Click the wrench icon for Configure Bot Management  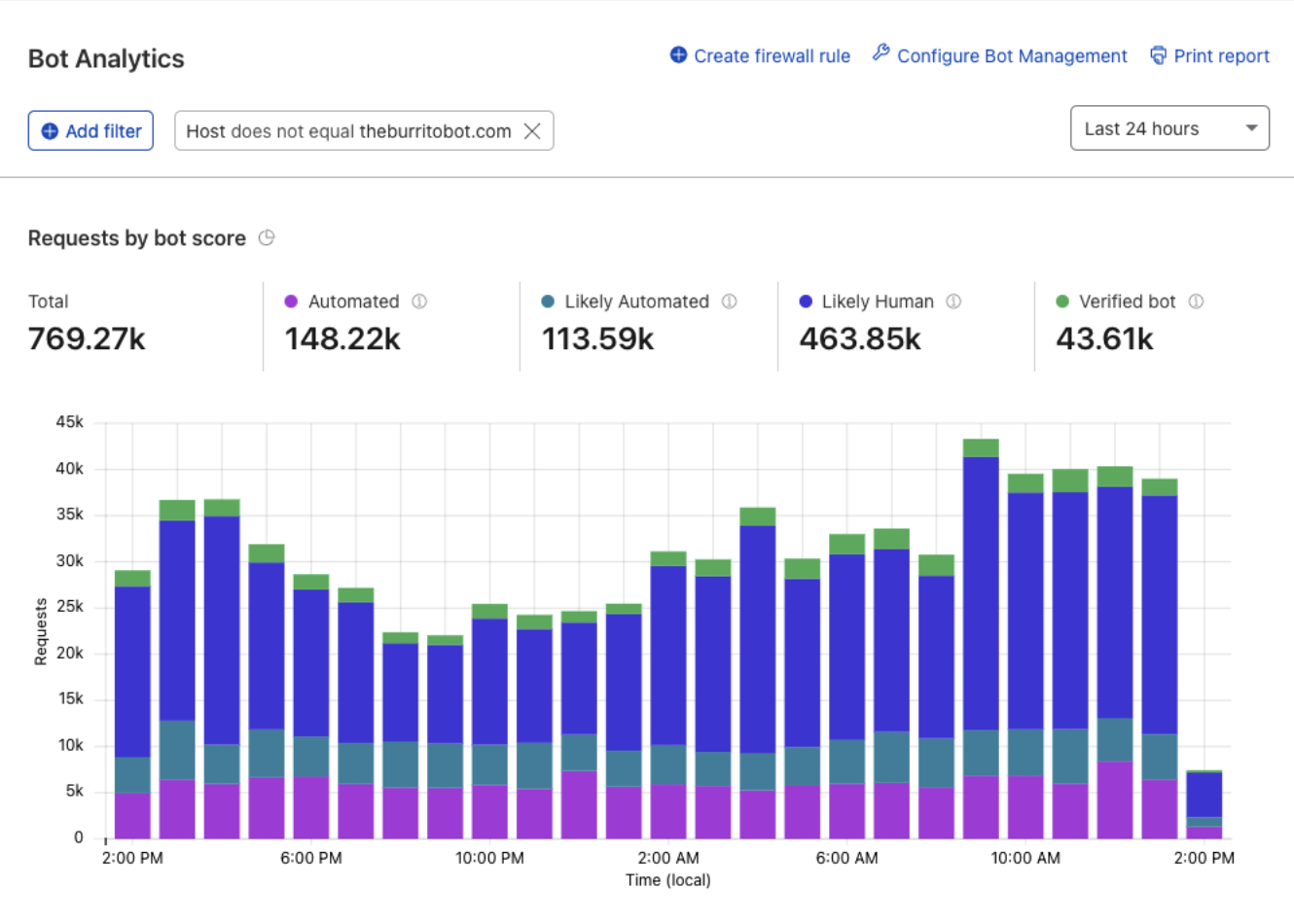click(881, 53)
